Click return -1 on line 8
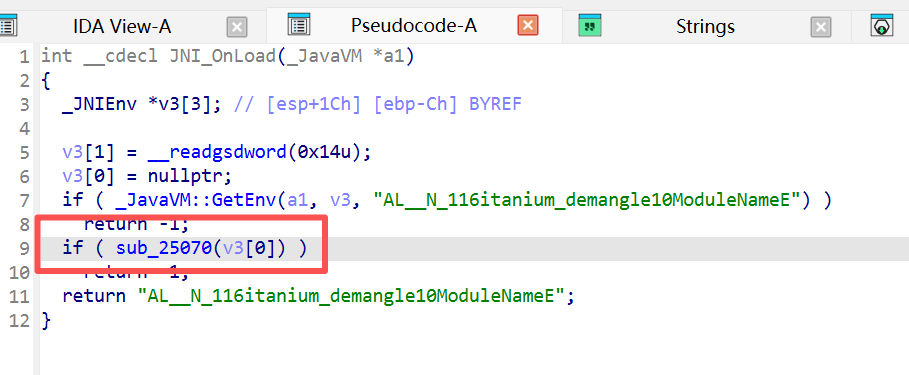 [136, 224]
